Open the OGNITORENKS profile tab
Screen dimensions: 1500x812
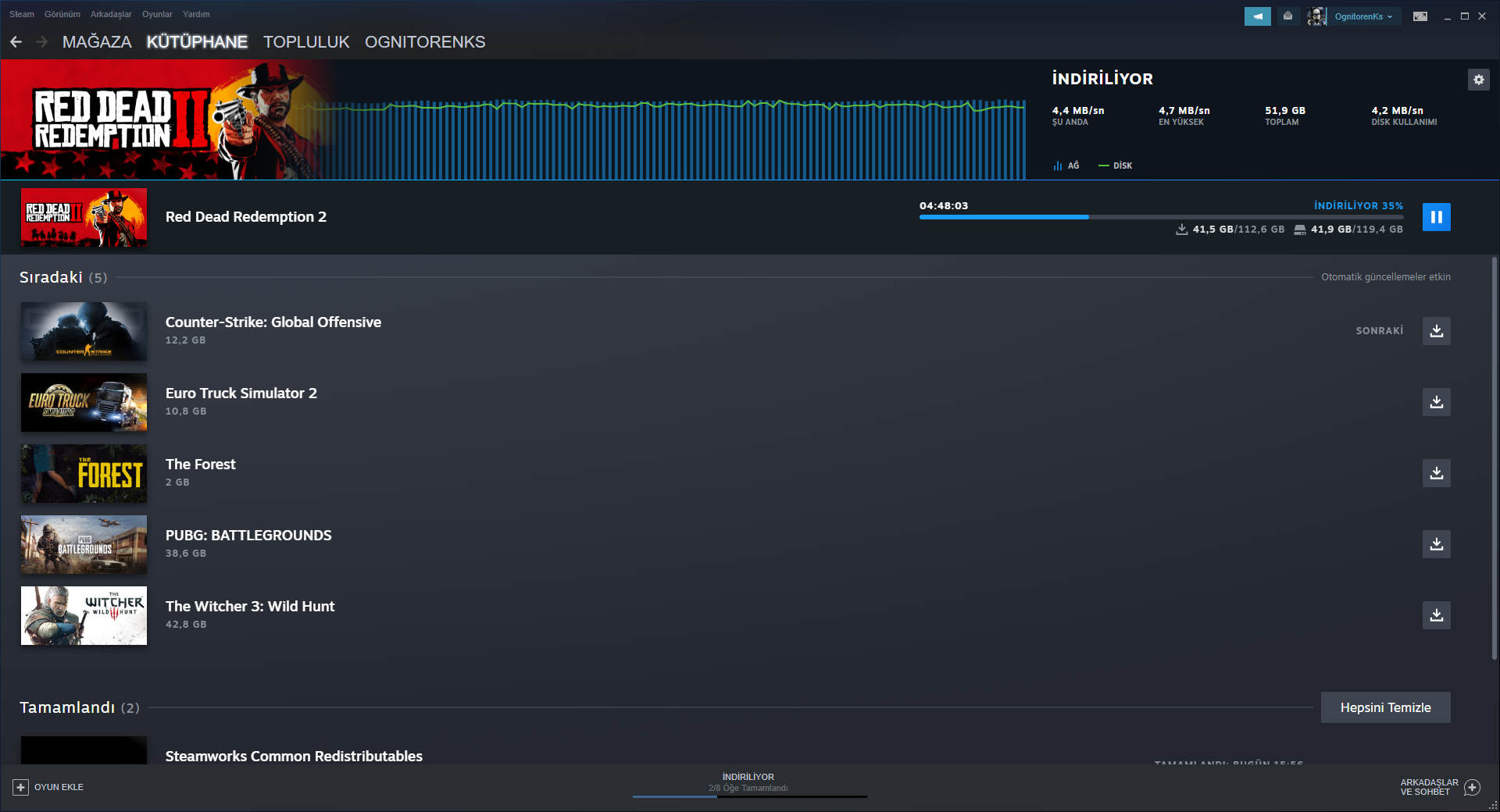point(425,42)
